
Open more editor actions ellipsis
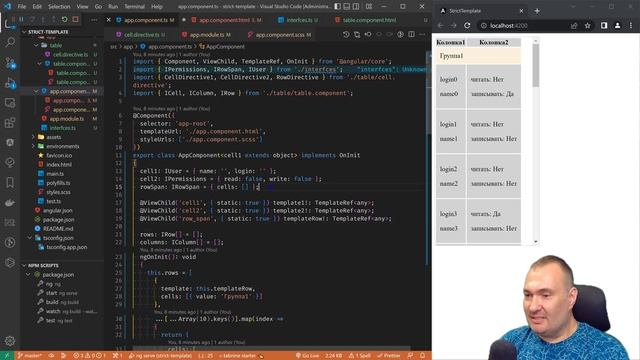click(422, 35)
